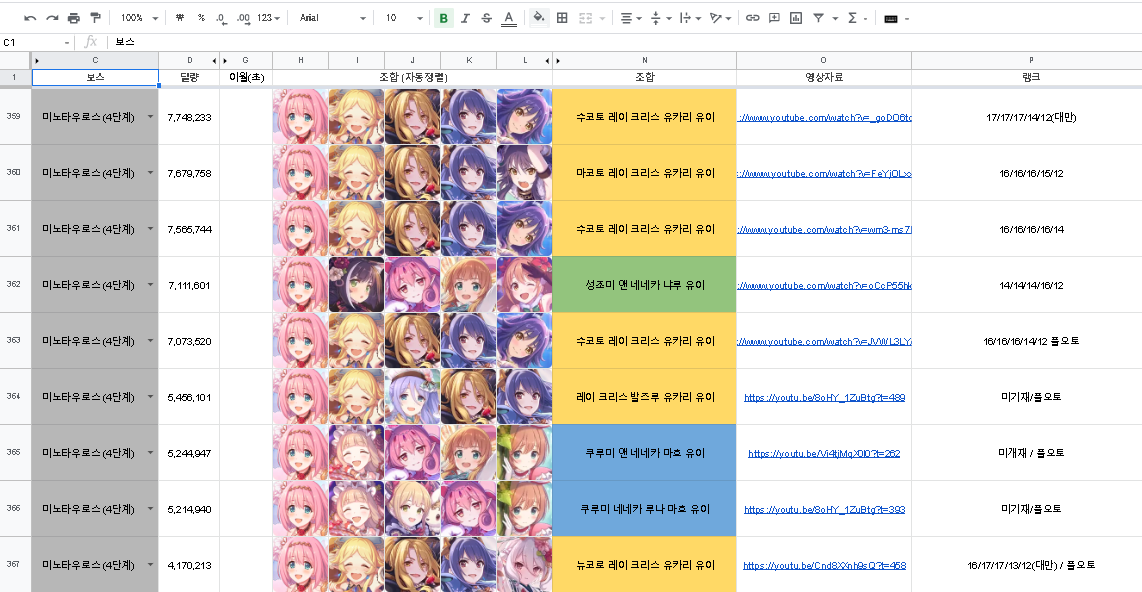Toggle Bold formatting button
The image size is (1142, 592).
pyautogui.click(x=443, y=18)
